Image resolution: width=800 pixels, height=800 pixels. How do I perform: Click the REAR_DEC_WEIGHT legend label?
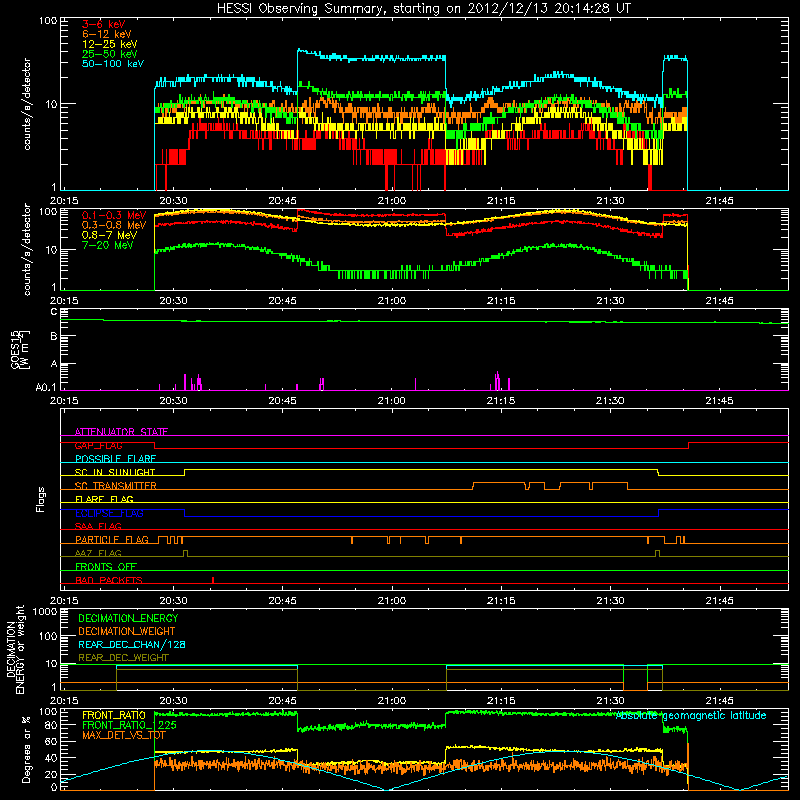point(123,658)
